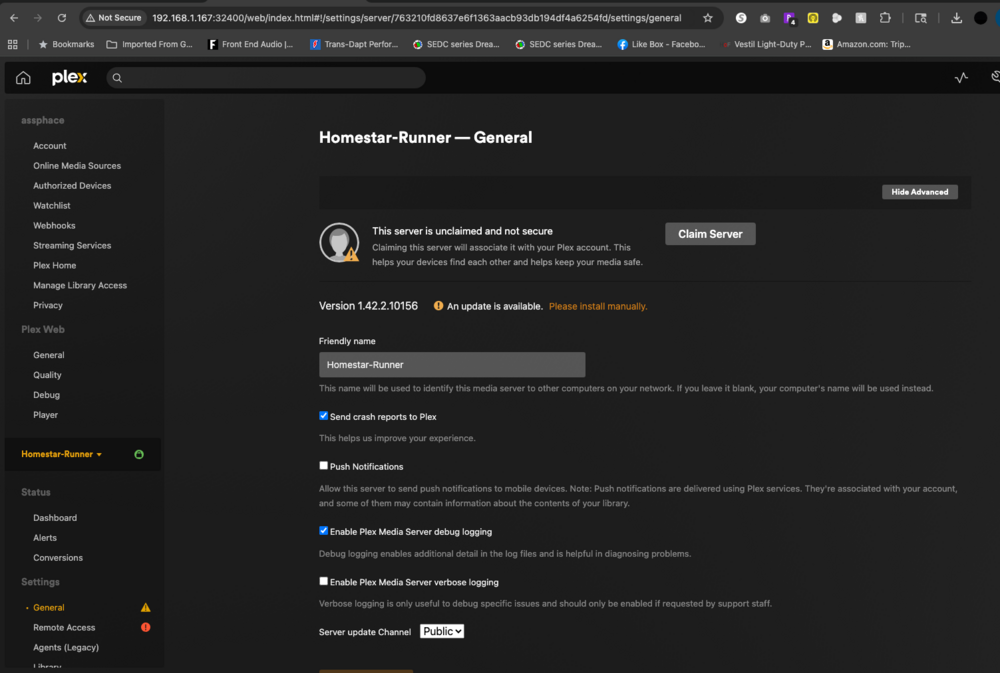Open the white S extension icon

(x=741, y=18)
